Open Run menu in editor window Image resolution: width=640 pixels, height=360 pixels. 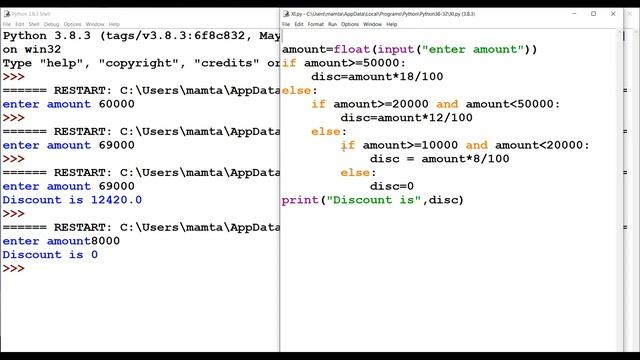333,24
